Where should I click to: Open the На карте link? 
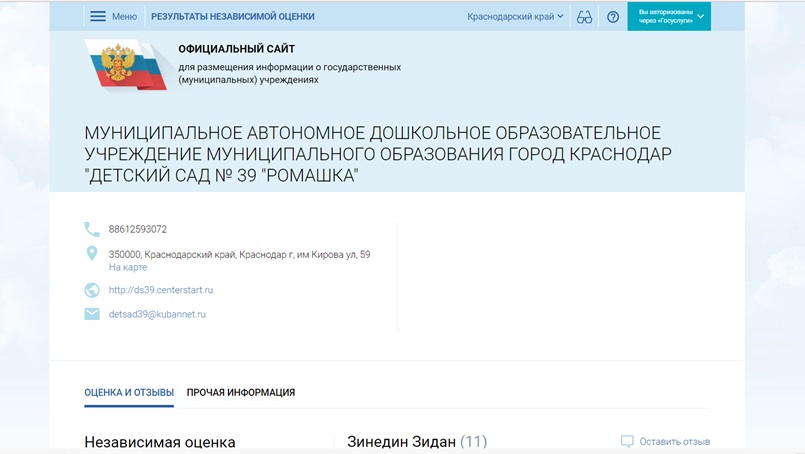click(x=128, y=267)
